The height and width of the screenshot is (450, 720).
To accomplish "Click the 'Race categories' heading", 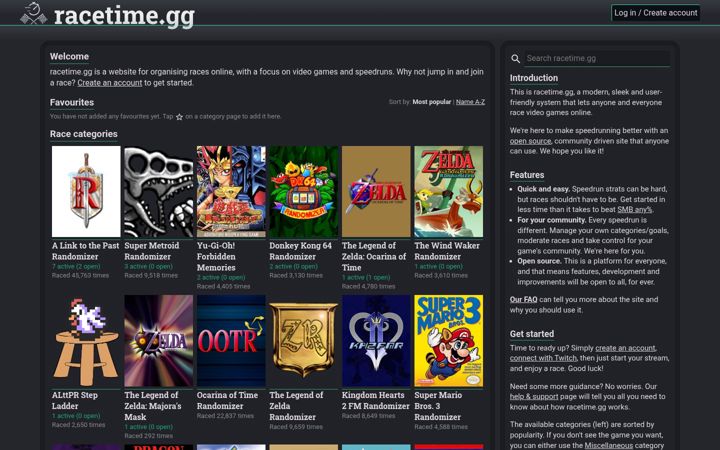I will tap(84, 134).
